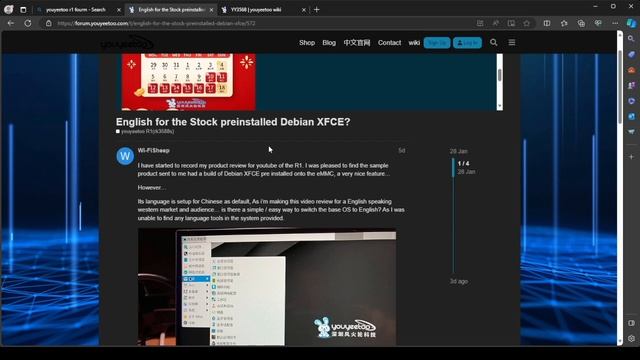This screenshot has height=360, width=640.
Task: Open the Favorites list toolbar icon
Action: 564,23
